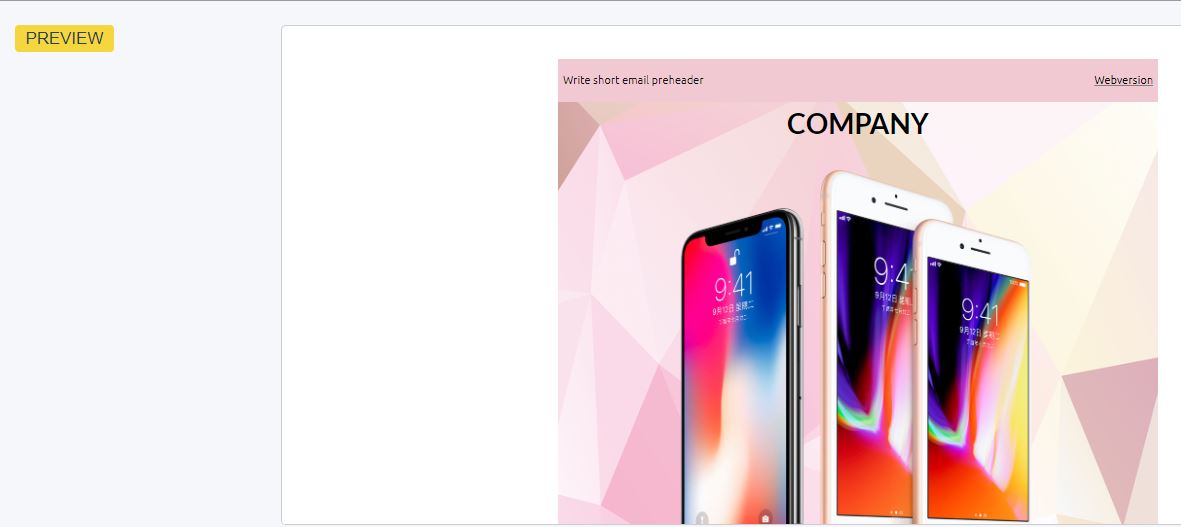Click the 9:41 clock on the rightmost iPhone
The height and width of the screenshot is (527, 1181).
tap(980, 311)
